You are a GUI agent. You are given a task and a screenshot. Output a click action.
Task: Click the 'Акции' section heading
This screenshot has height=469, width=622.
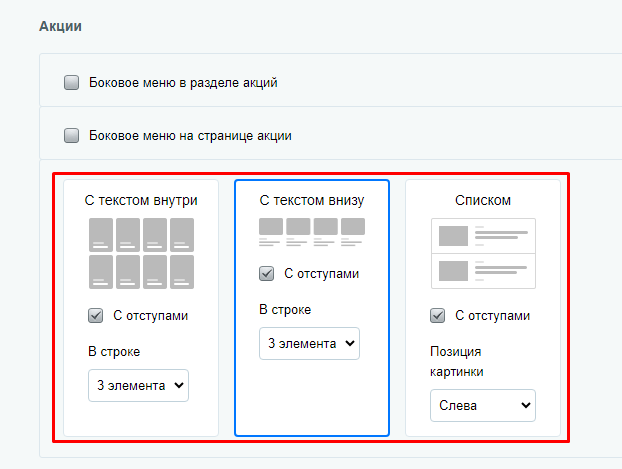click(x=60, y=26)
